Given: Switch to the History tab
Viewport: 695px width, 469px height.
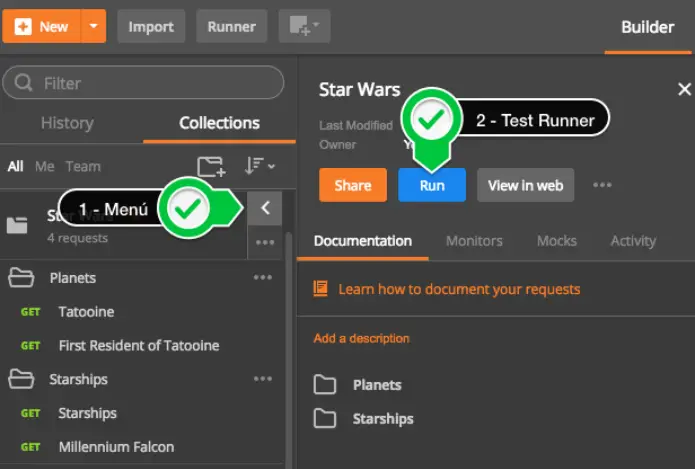Looking at the screenshot, I should click(67, 123).
